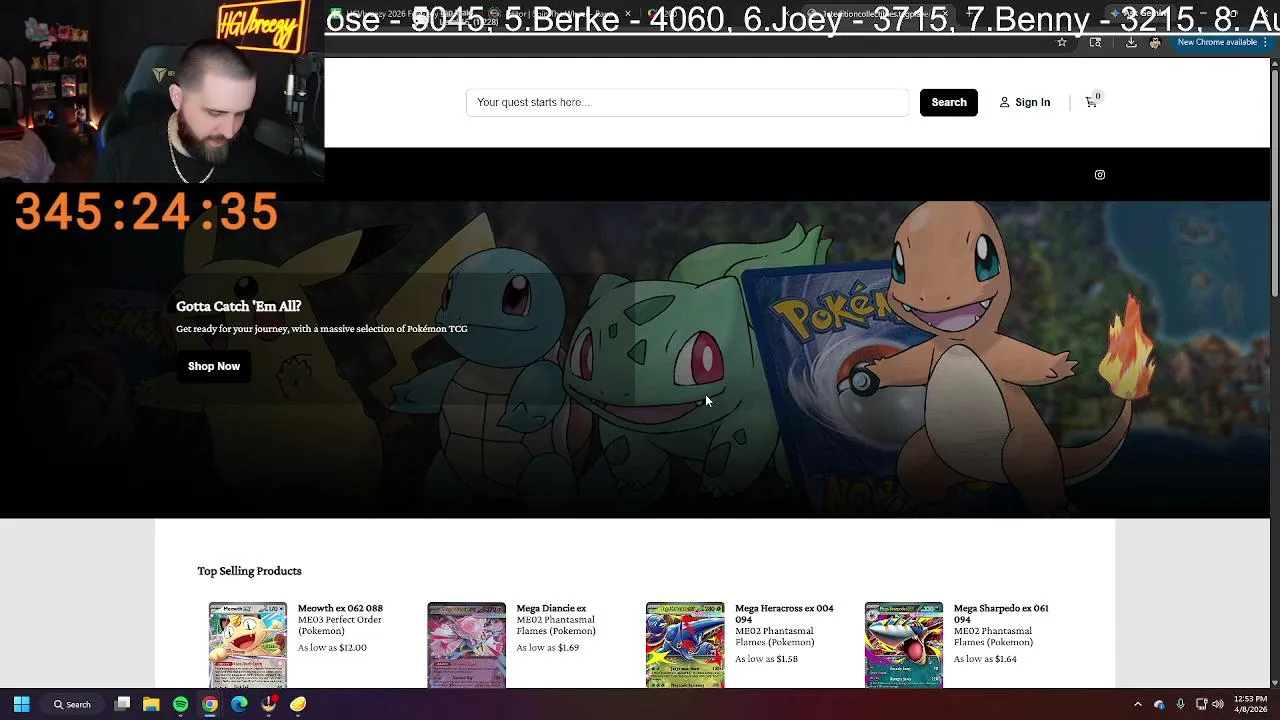
Task: Switch to Google Chrome on the taskbar
Action: tap(210, 704)
